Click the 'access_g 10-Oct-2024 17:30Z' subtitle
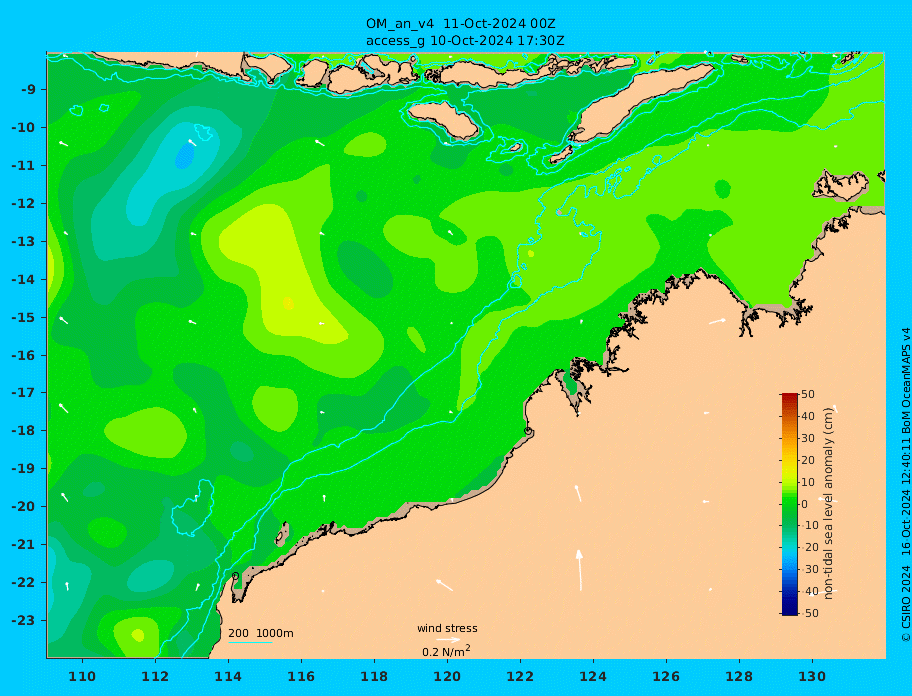The image size is (912, 696). pyautogui.click(x=465, y=41)
